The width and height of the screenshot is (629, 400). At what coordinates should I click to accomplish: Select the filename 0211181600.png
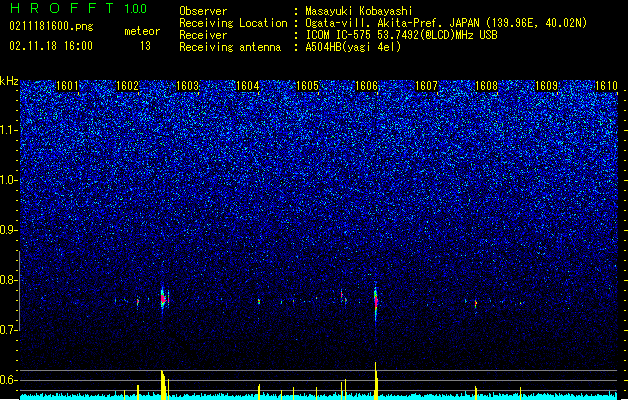pos(51,26)
